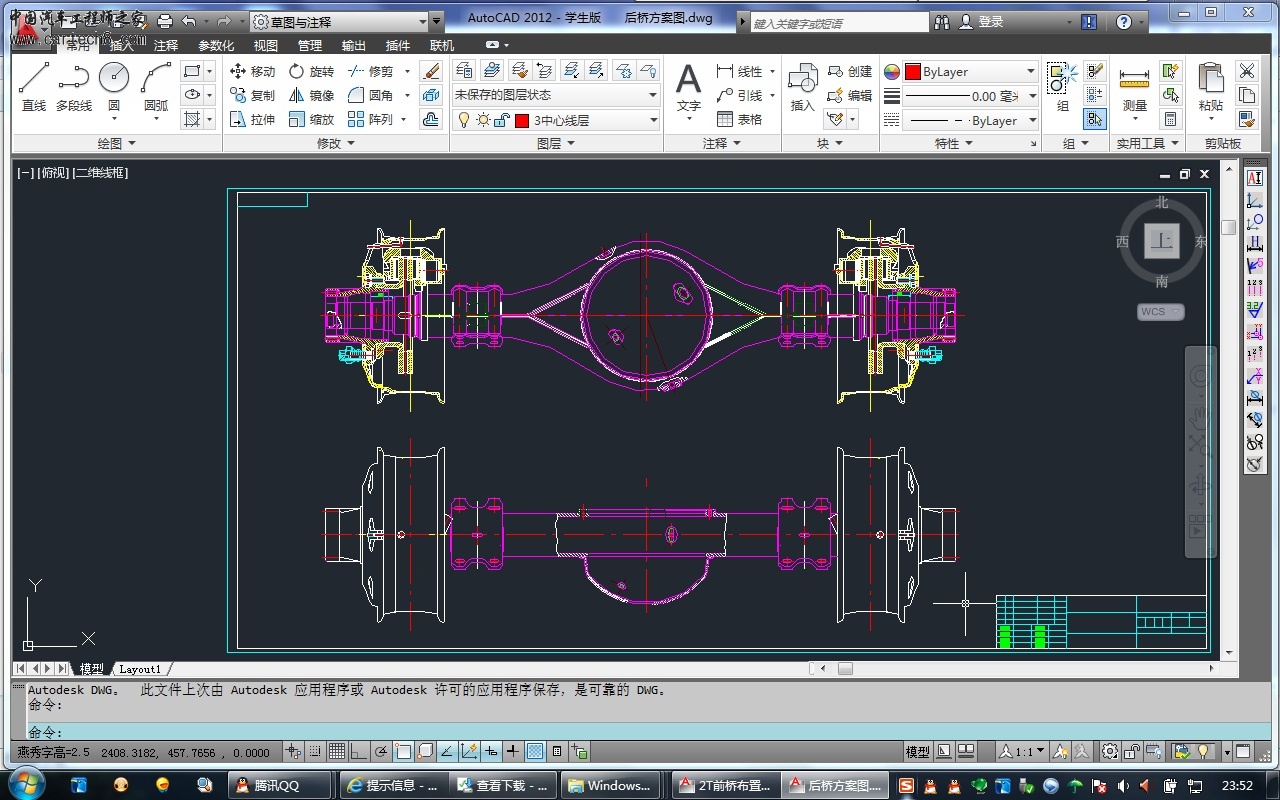Click the WCS button under the ViewCube
Viewport: 1280px width, 800px height.
[1160, 312]
